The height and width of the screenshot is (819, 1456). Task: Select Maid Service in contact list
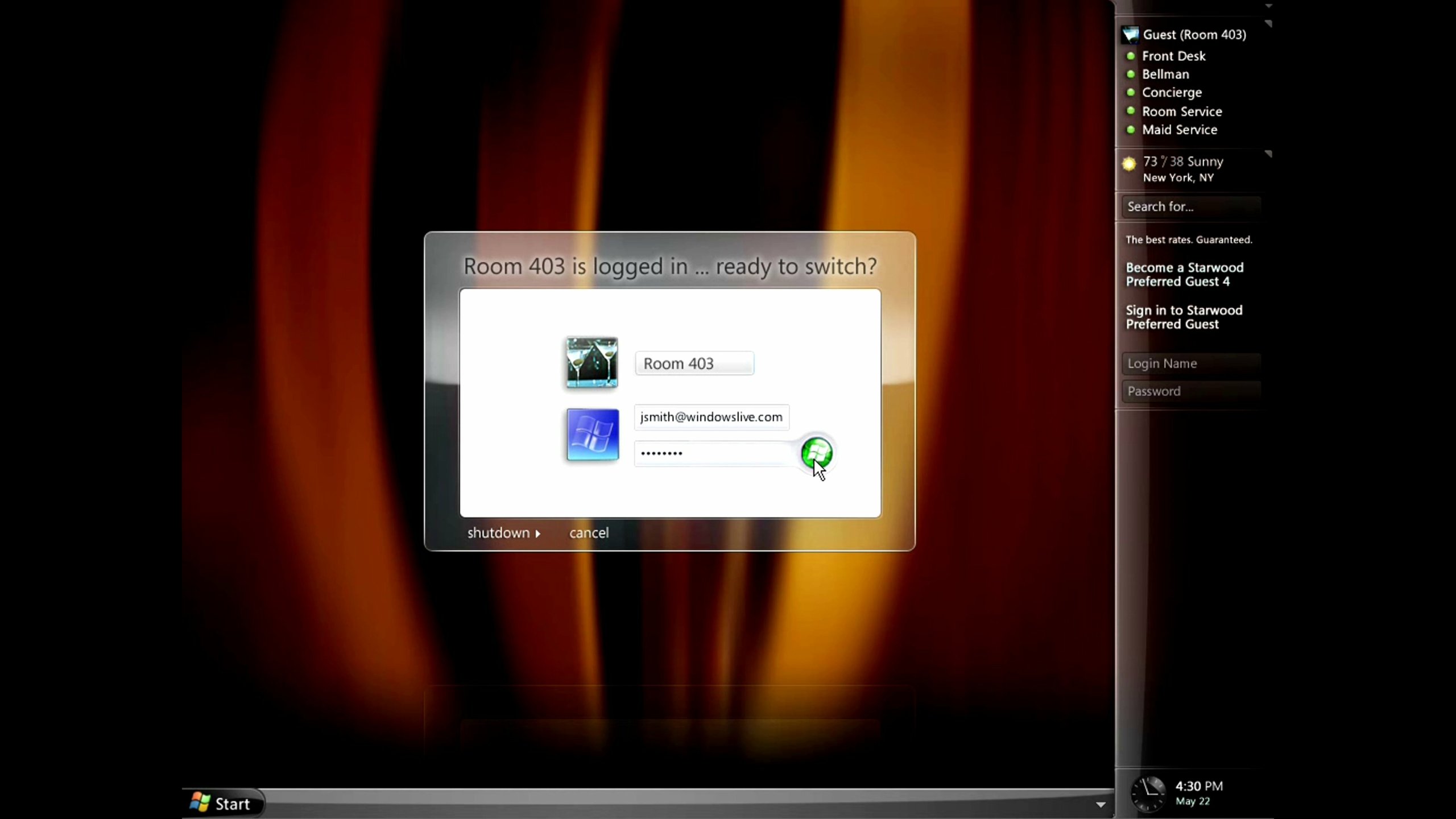click(1180, 130)
